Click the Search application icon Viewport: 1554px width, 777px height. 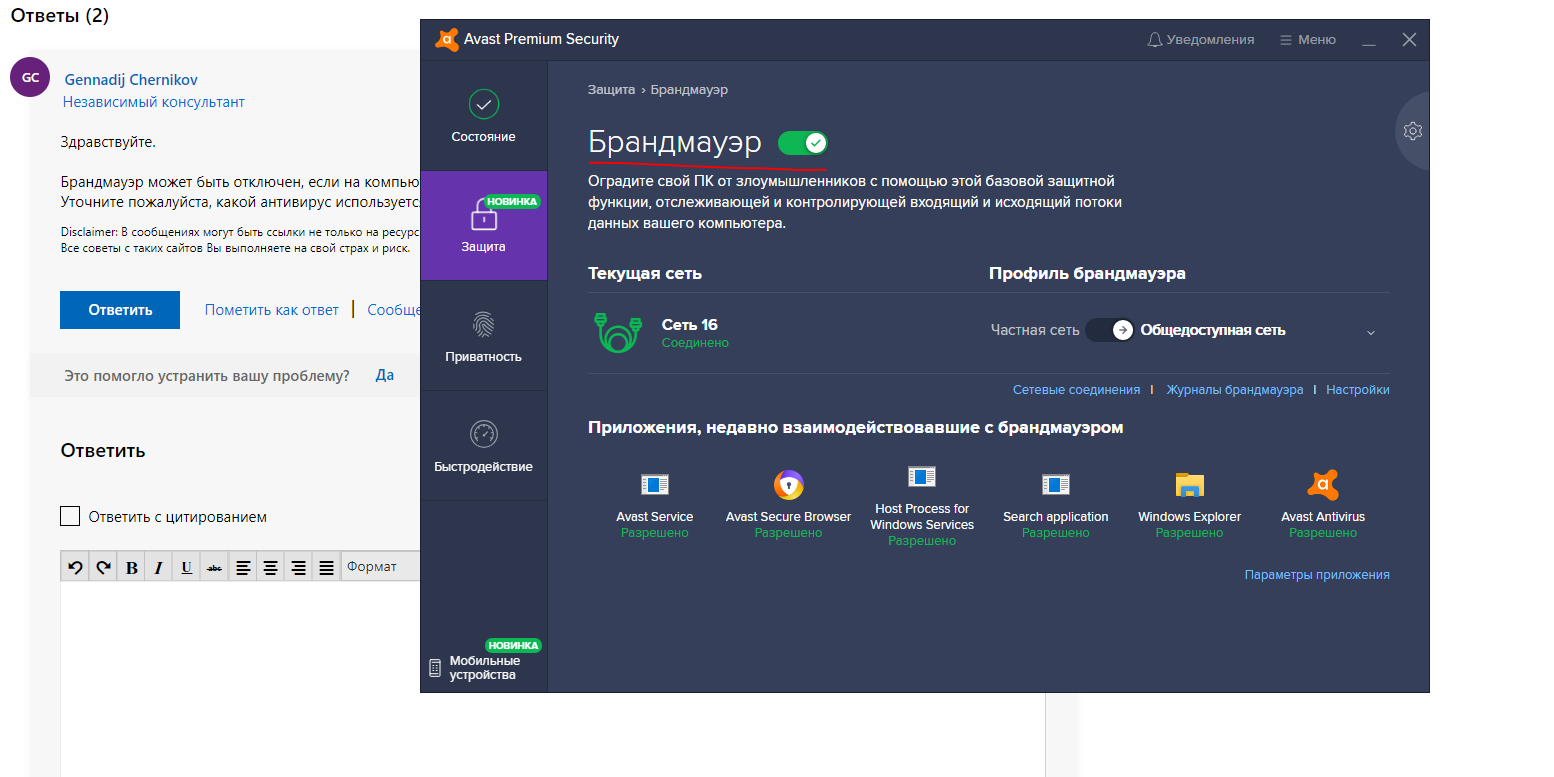(x=1056, y=485)
